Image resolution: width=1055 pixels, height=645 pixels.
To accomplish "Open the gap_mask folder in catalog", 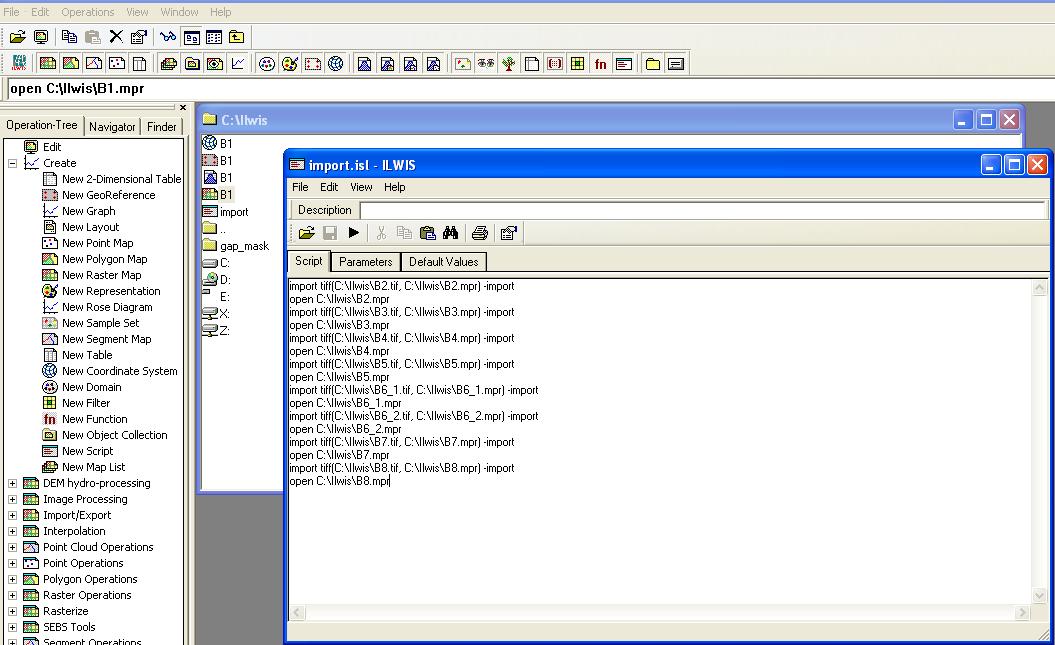I will click(x=243, y=246).
